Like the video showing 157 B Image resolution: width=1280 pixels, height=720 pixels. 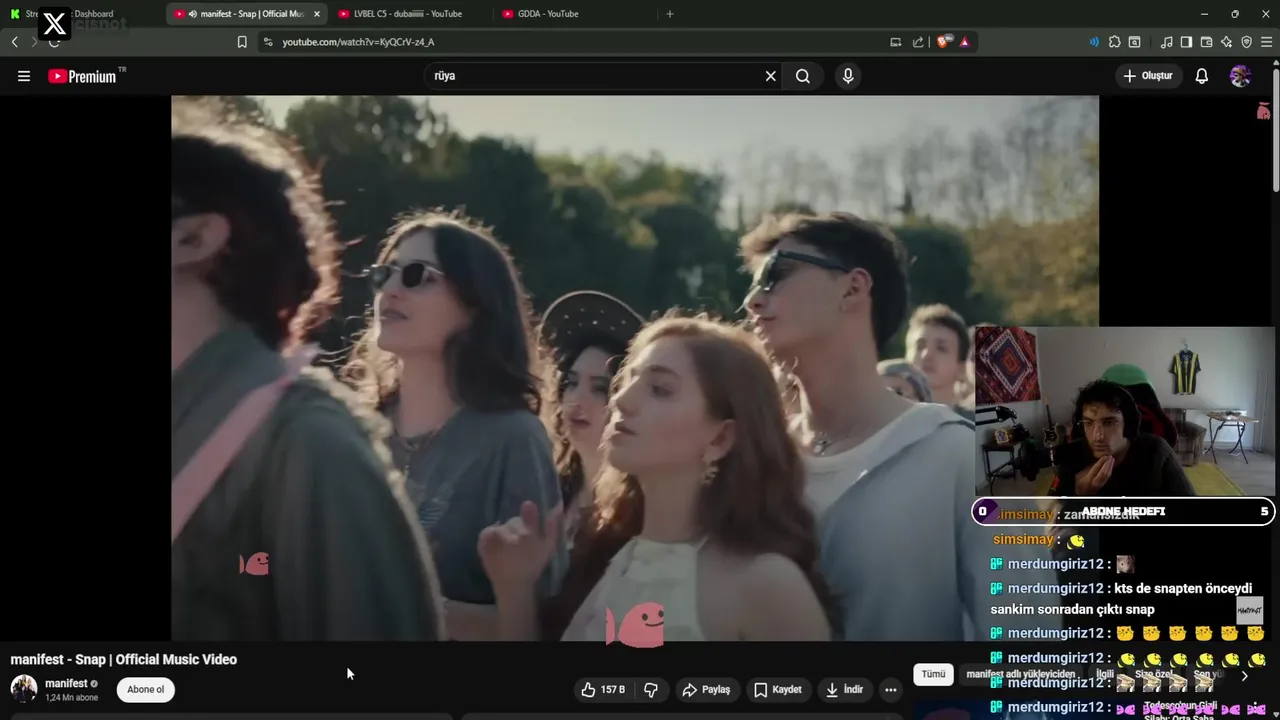pos(603,690)
